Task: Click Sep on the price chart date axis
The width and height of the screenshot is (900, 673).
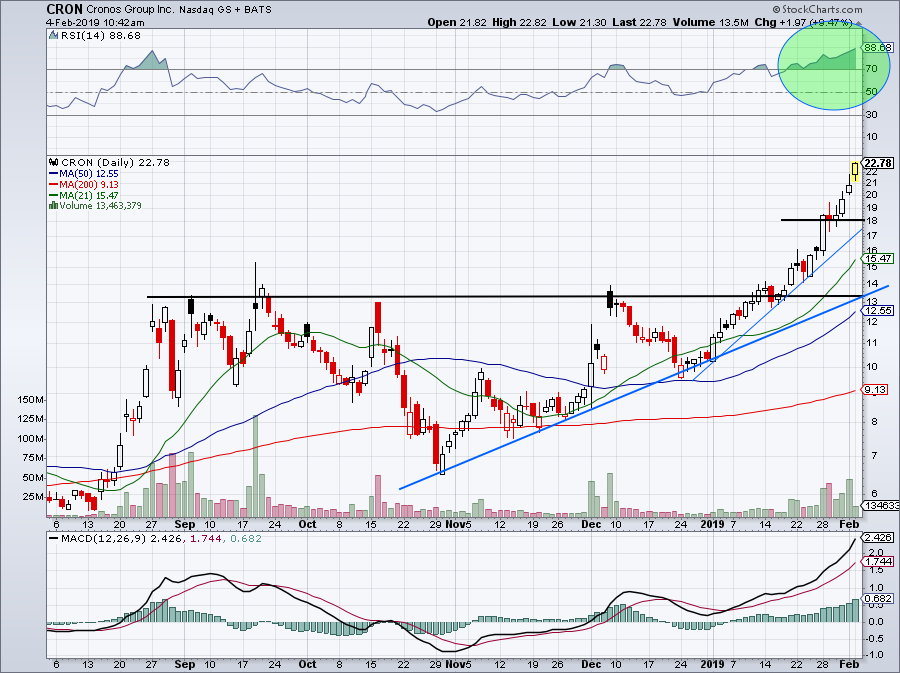Action: pyautogui.click(x=184, y=524)
